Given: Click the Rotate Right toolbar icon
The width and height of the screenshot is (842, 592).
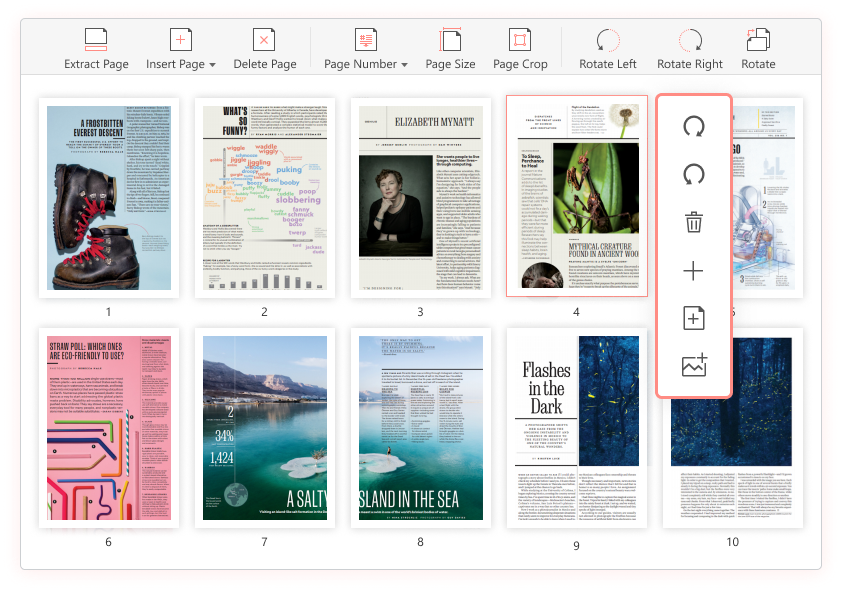Looking at the screenshot, I should tap(690, 38).
